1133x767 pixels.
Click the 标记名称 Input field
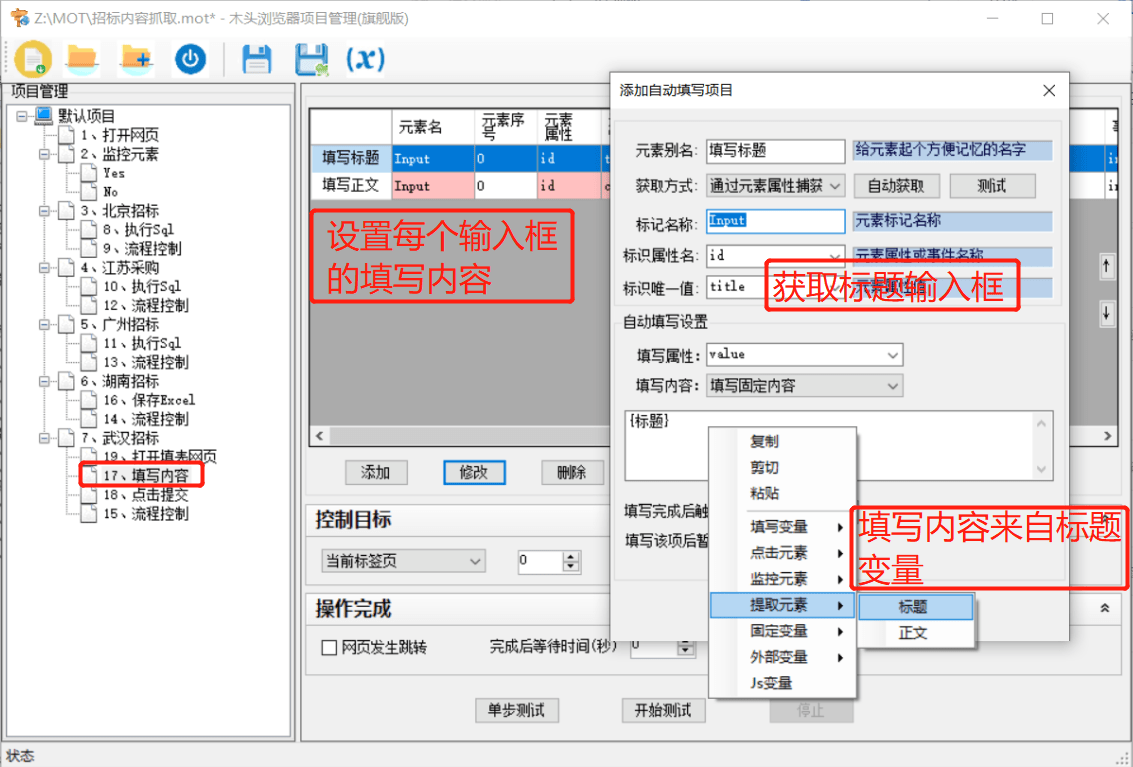[x=775, y=221]
